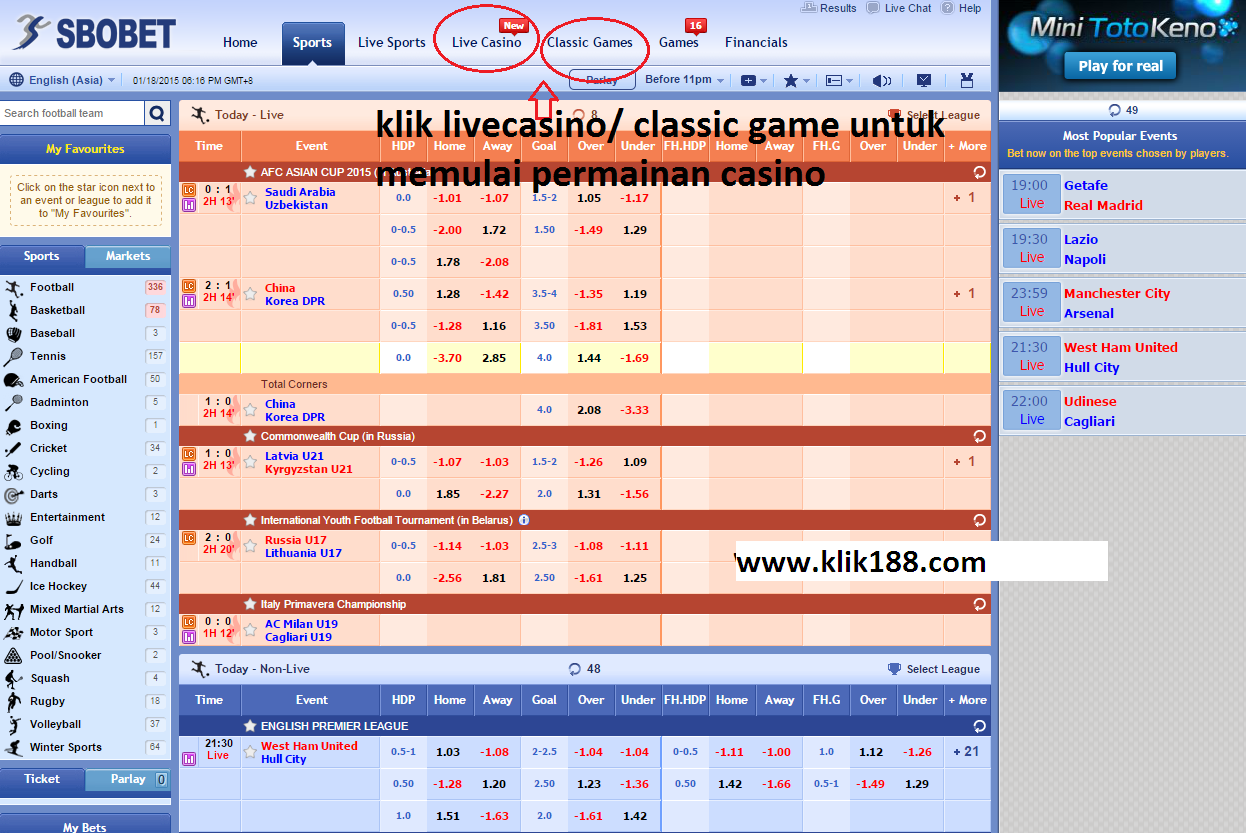The width and height of the screenshot is (1246, 833).
Task: Open the Financials tab
Action: click(x=756, y=43)
